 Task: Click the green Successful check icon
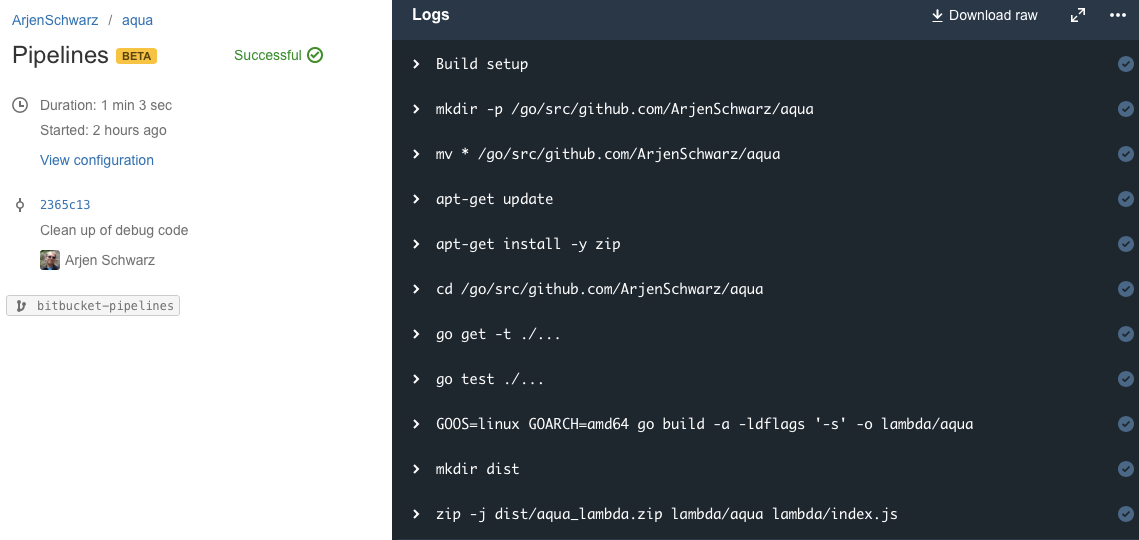(x=315, y=55)
